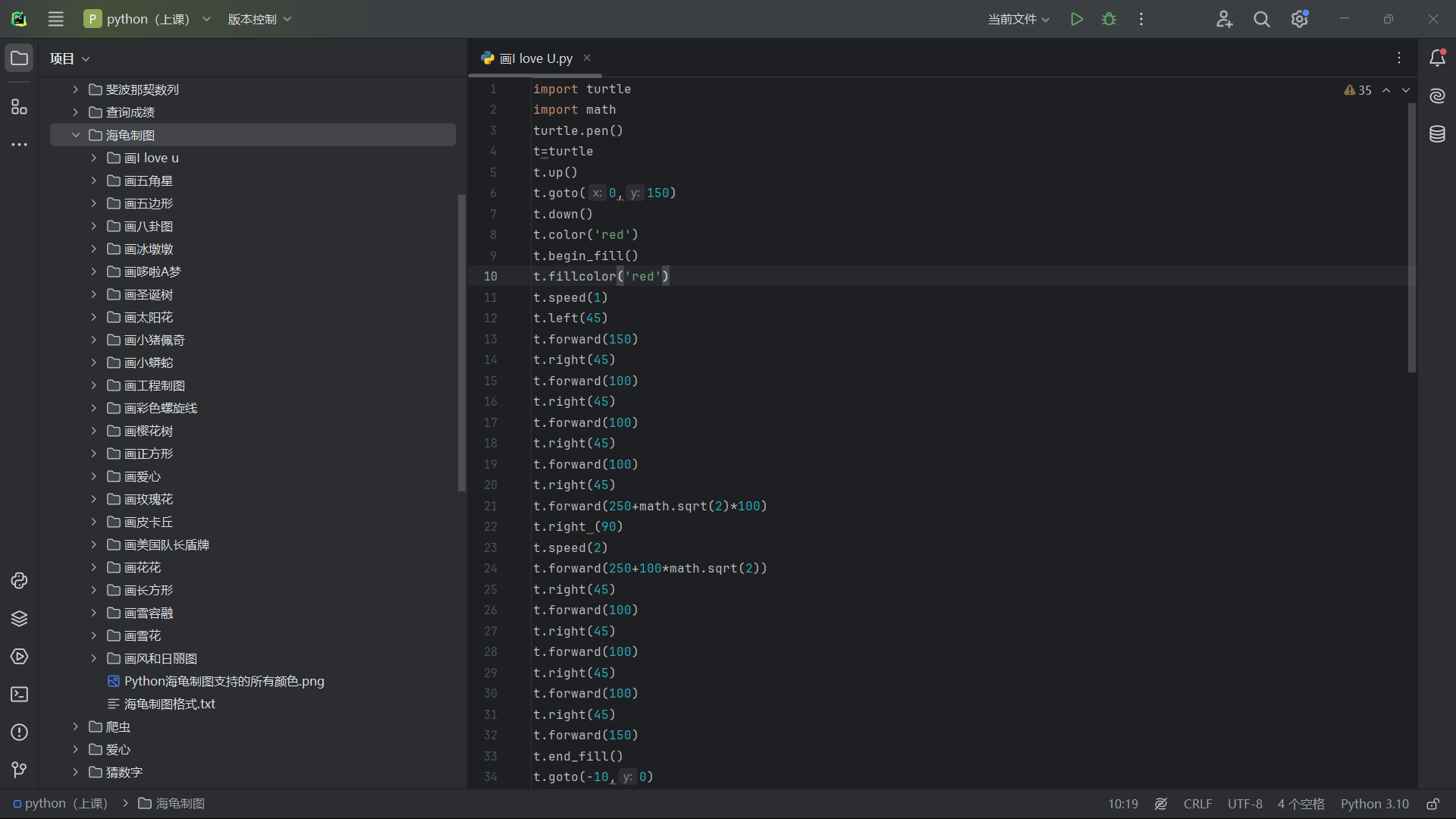Expand the 画小猪佩奇 folder
This screenshot has width=1456, height=819.
tap(94, 340)
